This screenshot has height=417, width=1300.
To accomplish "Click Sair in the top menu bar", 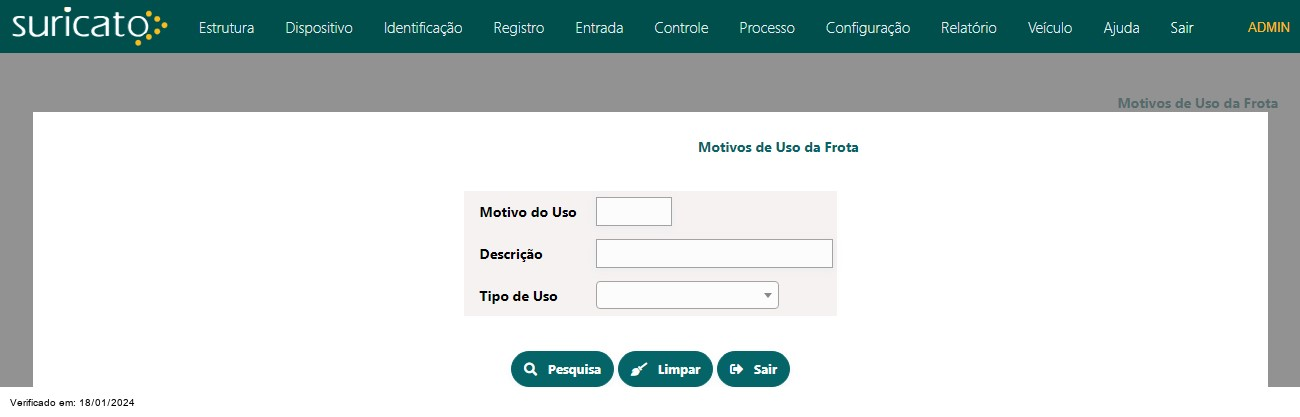I will (1182, 28).
